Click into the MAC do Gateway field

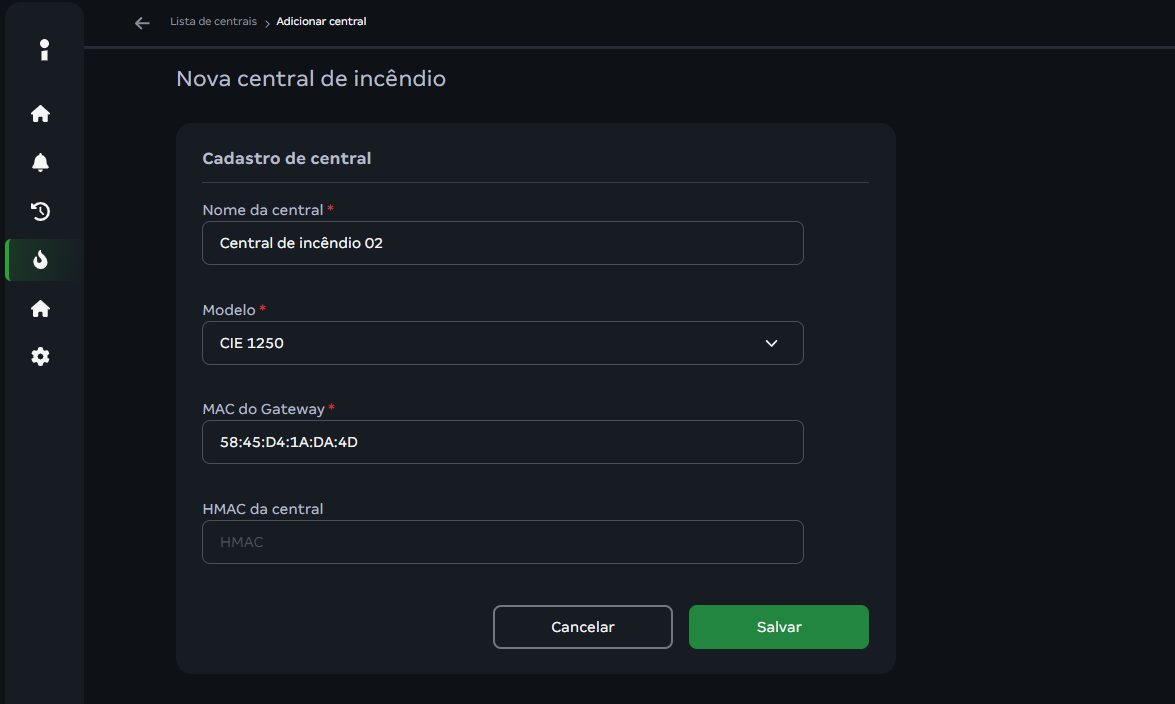(502, 442)
